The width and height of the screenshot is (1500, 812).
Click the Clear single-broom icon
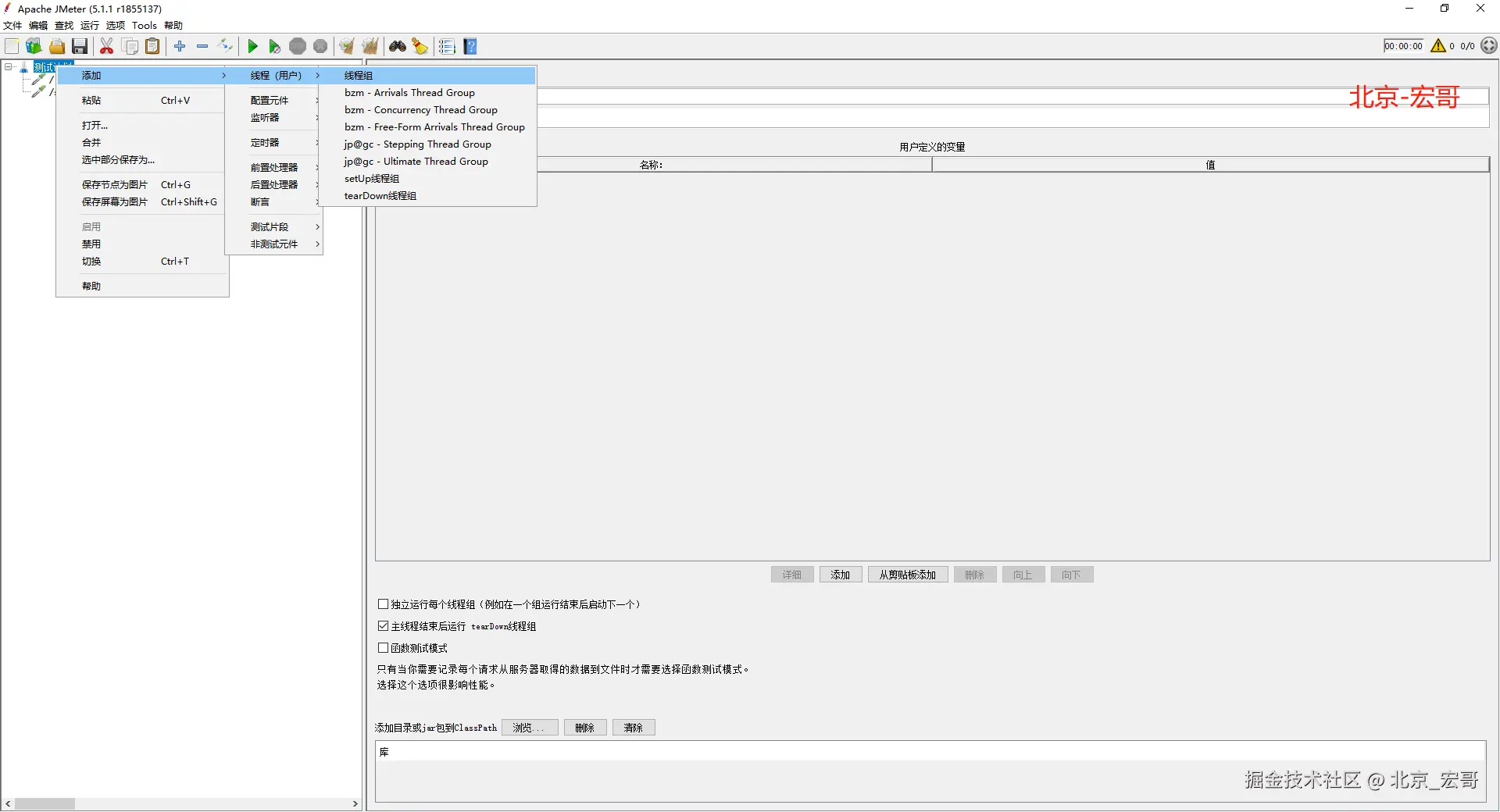347,47
